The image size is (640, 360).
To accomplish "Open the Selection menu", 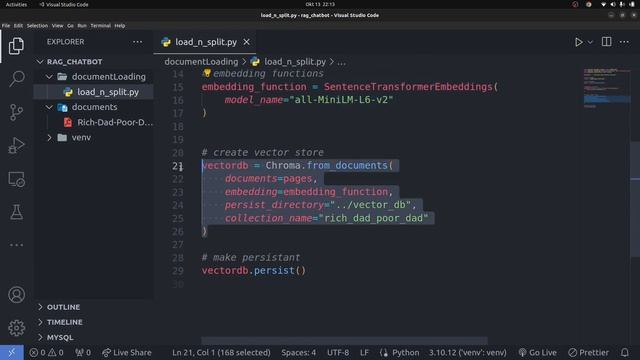I will coord(37,25).
